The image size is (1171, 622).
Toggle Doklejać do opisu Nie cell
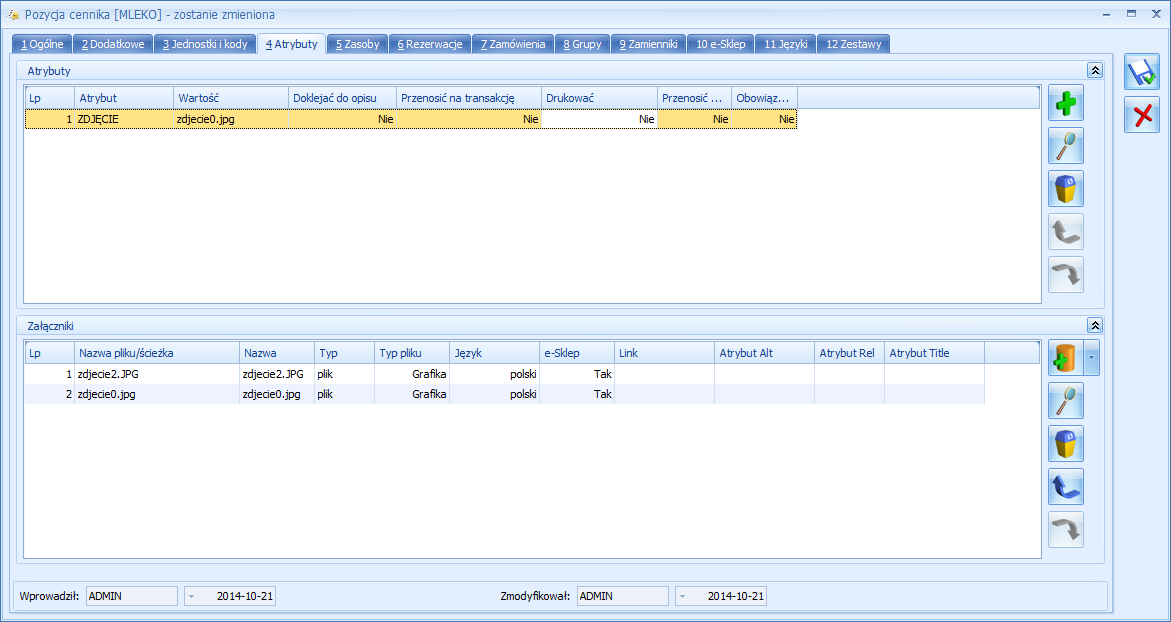point(342,119)
